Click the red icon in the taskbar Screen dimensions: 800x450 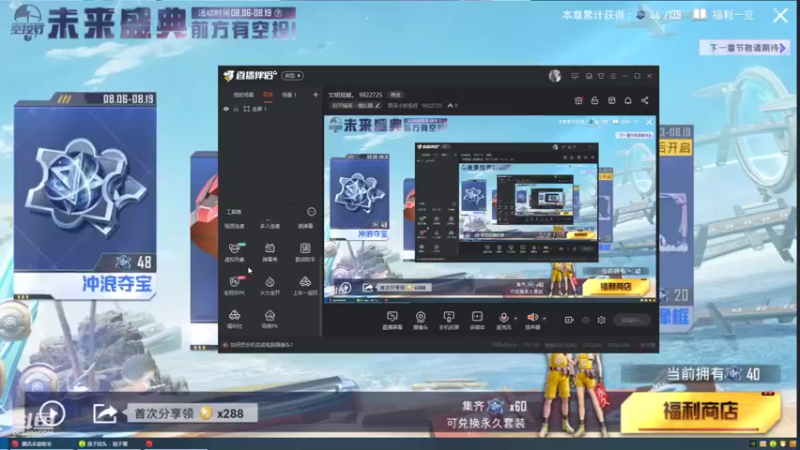tap(149, 444)
